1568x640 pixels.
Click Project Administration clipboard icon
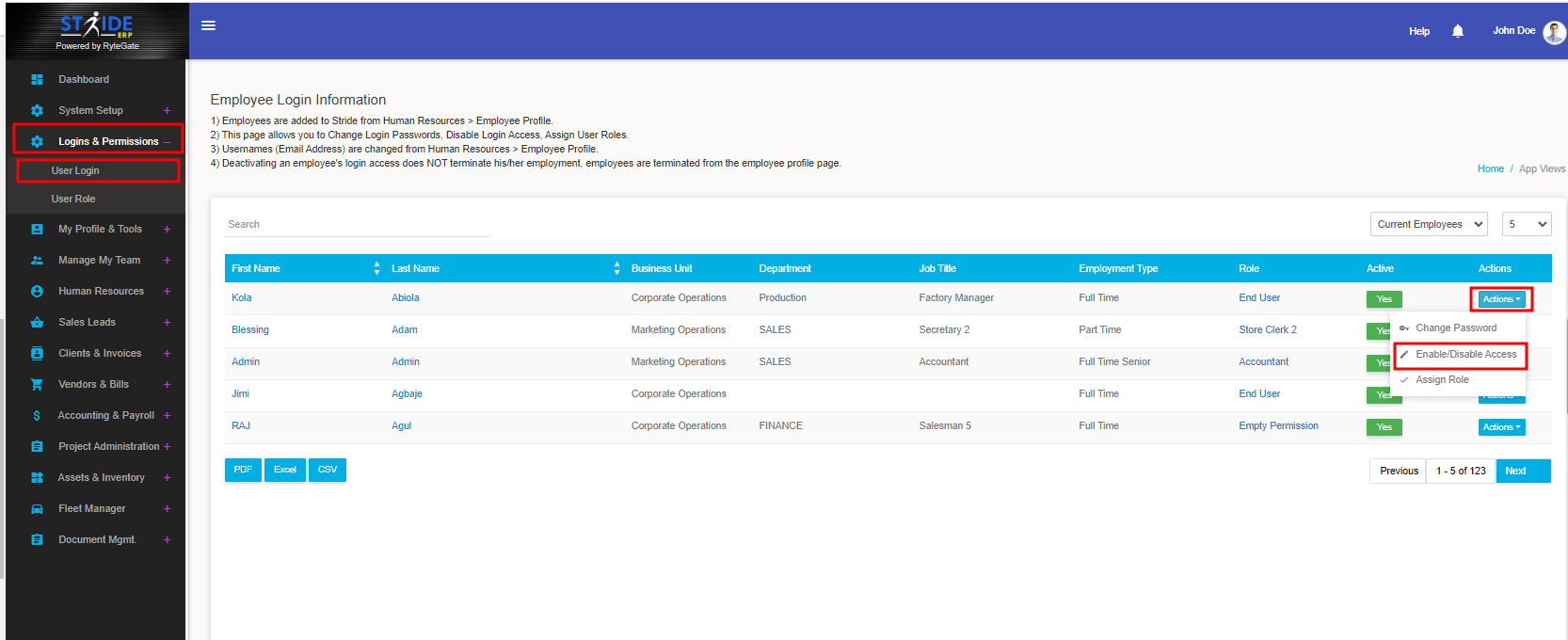pyautogui.click(x=37, y=447)
